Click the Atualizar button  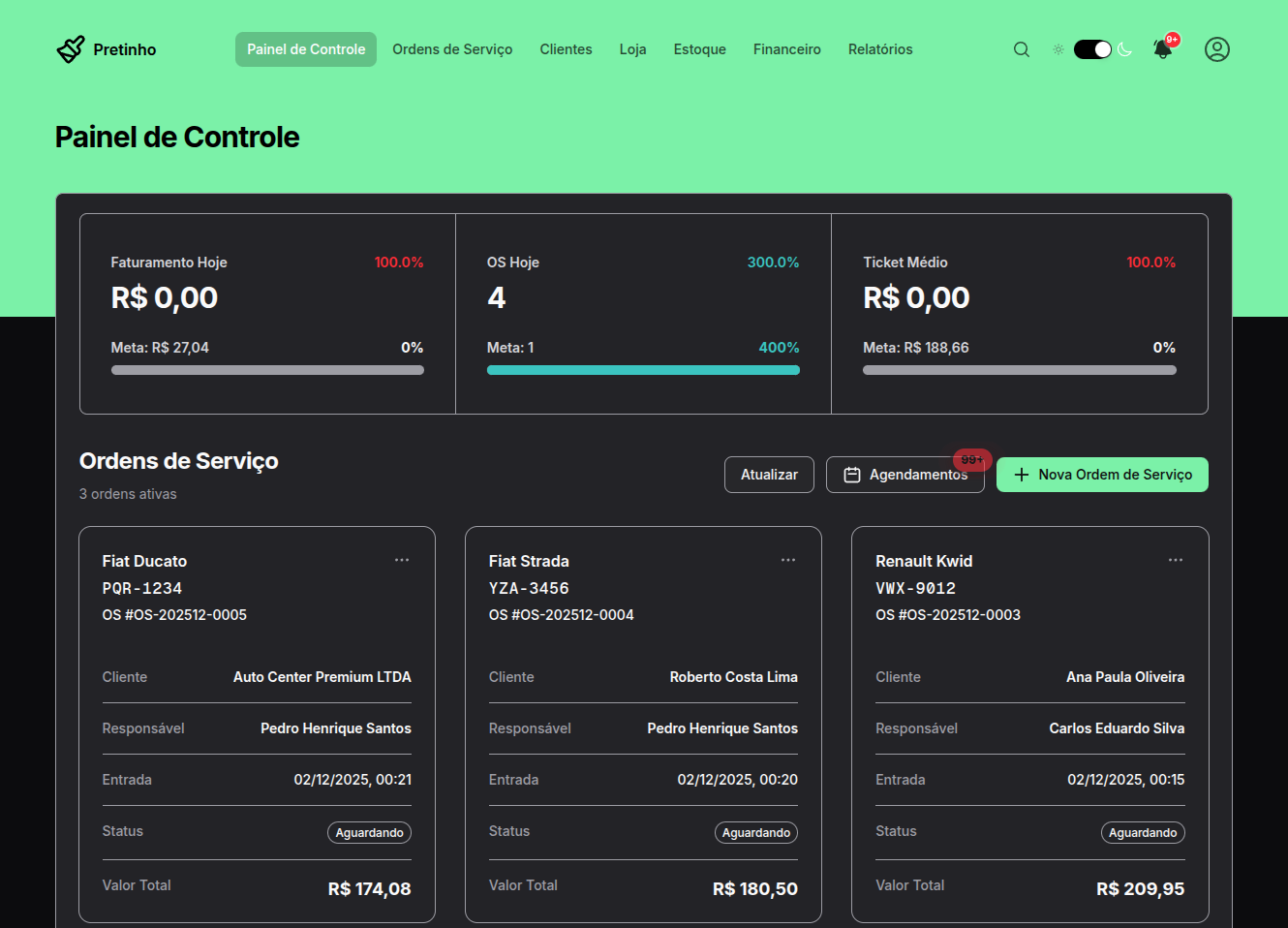(x=769, y=475)
